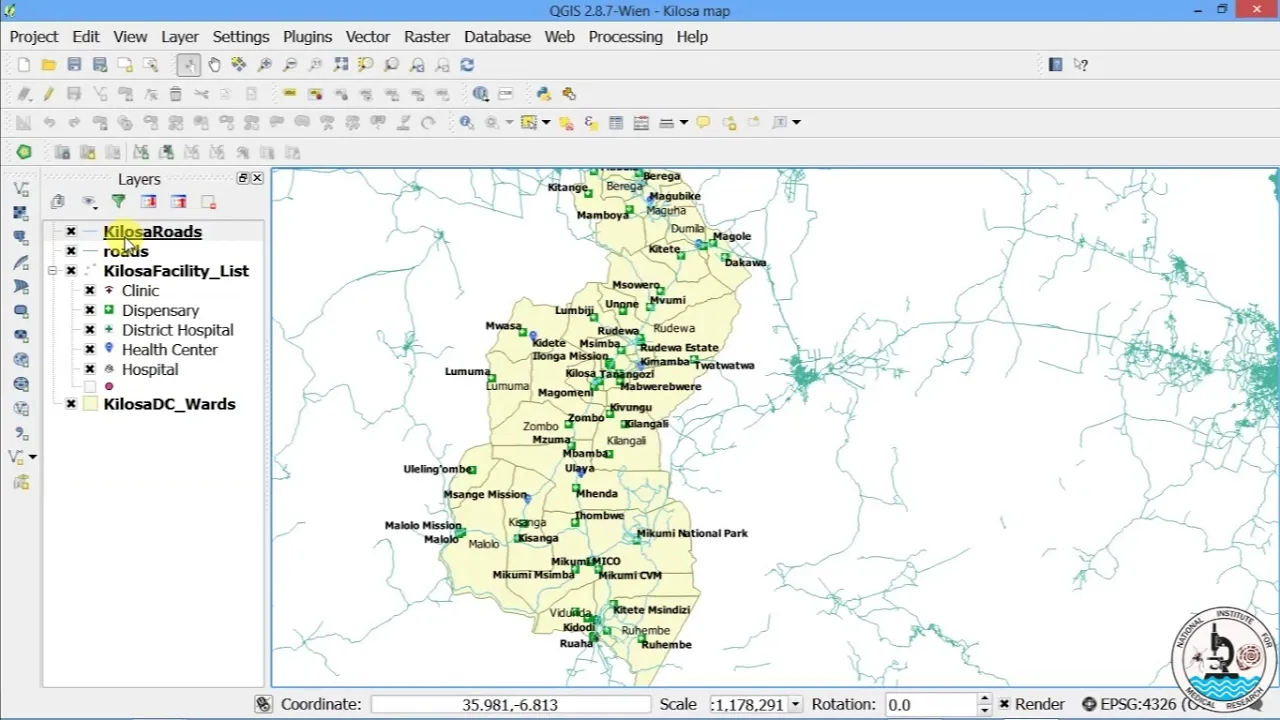The height and width of the screenshot is (720, 1280).
Task: Open the Processing menu
Action: 626,36
